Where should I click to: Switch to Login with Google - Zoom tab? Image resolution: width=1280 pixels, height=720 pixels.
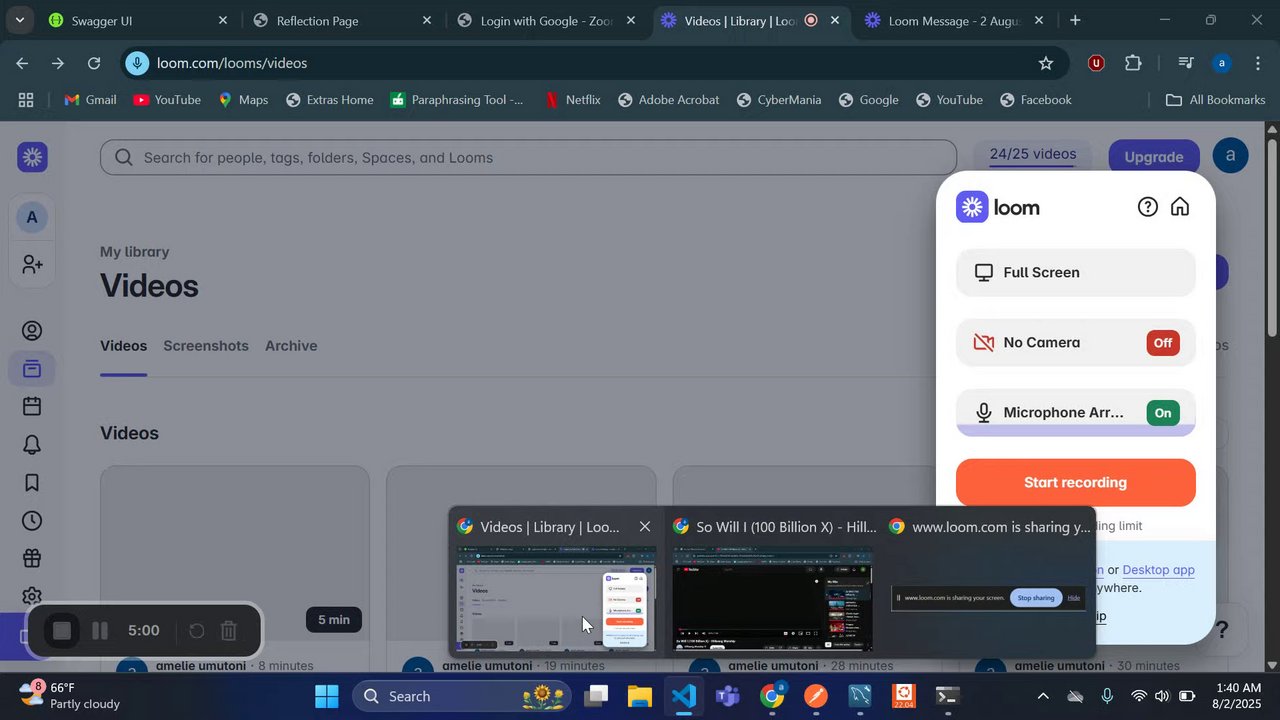coord(548,20)
